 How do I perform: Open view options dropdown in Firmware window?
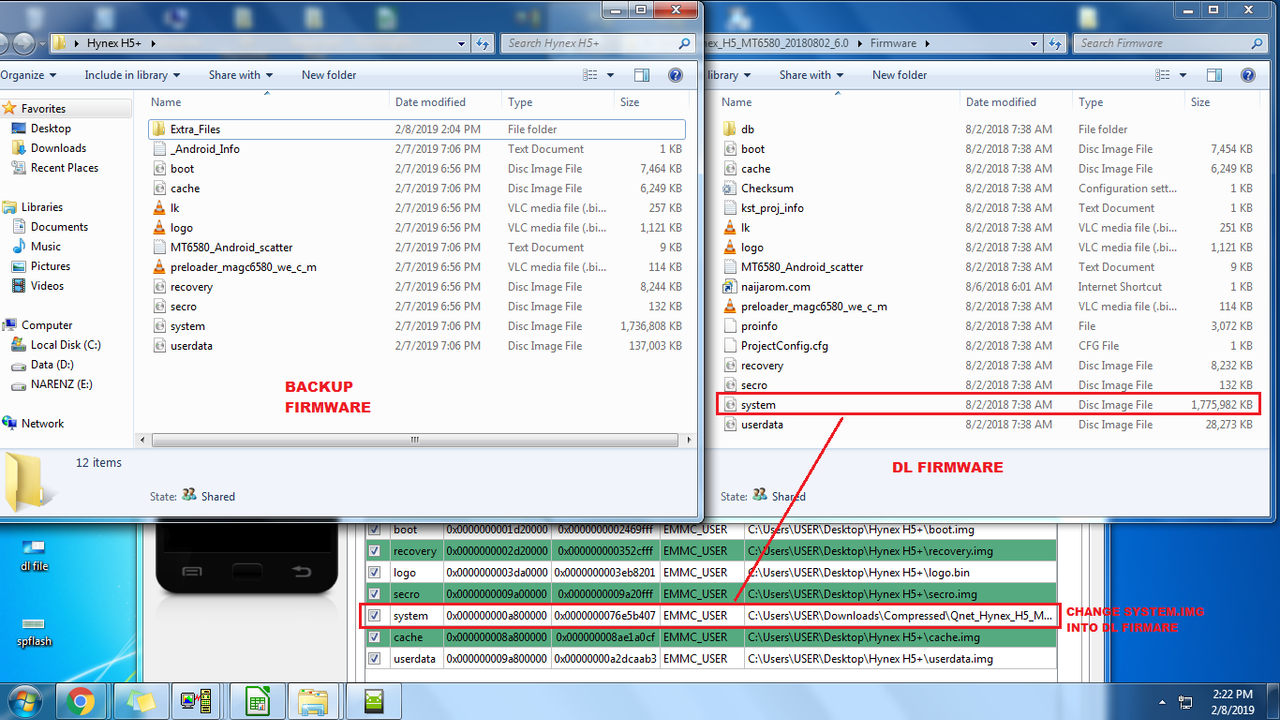pos(1181,75)
